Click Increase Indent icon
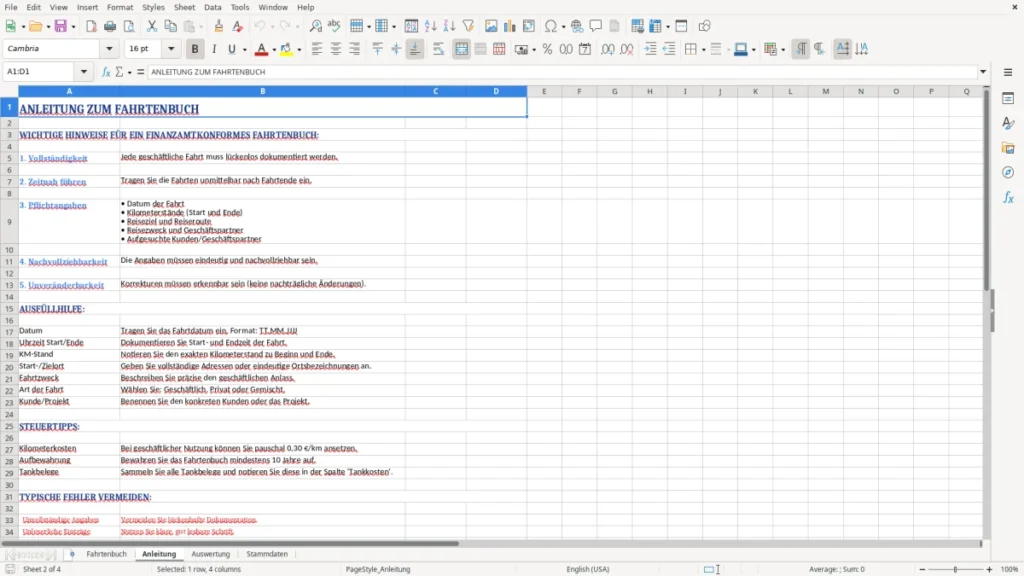Viewport: 1024px width, 576px height. point(650,49)
